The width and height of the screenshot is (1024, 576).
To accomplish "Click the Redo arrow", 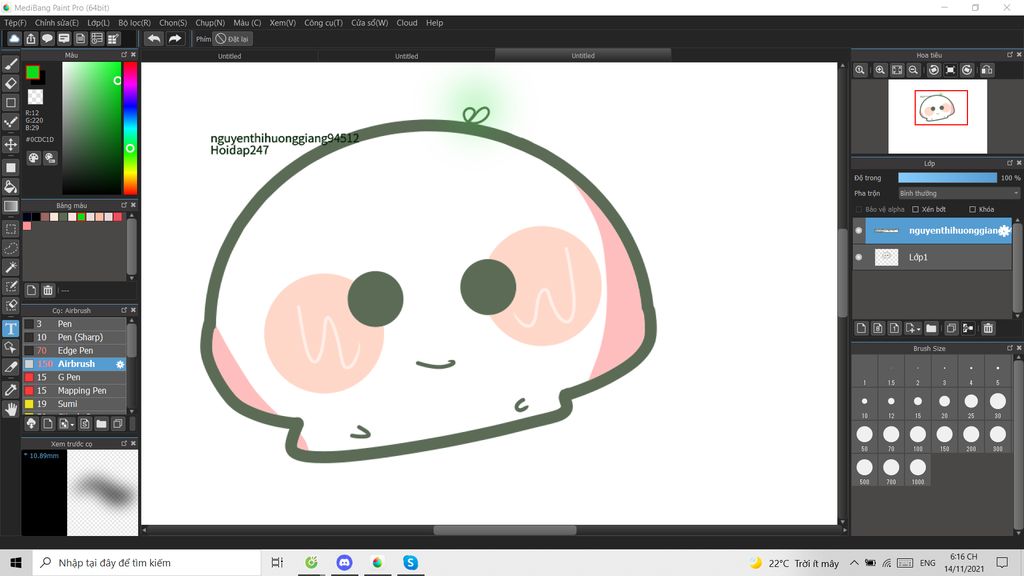I will coord(174,39).
